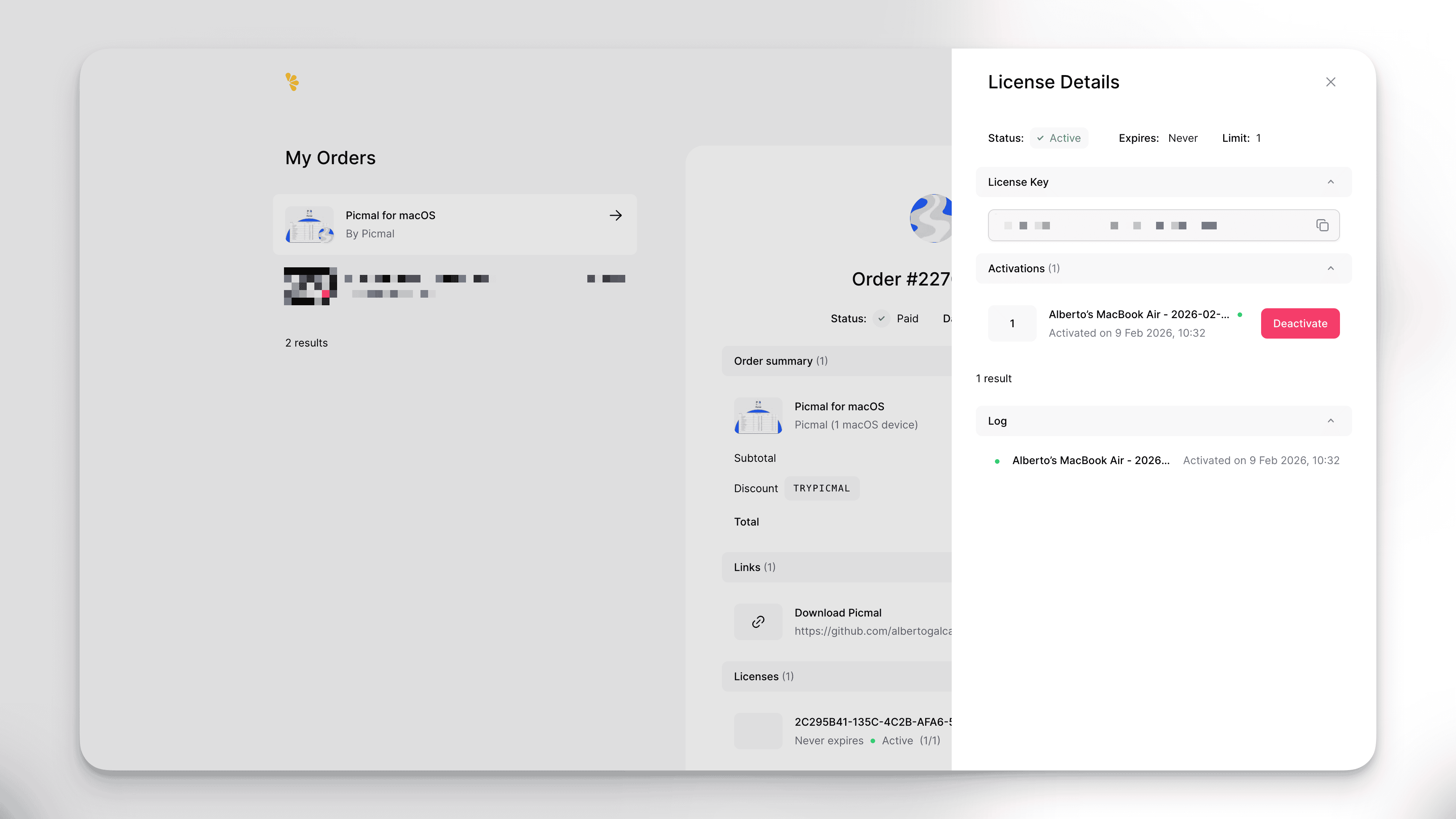Click the '2 results' count text
1456x819 pixels.
(x=306, y=343)
